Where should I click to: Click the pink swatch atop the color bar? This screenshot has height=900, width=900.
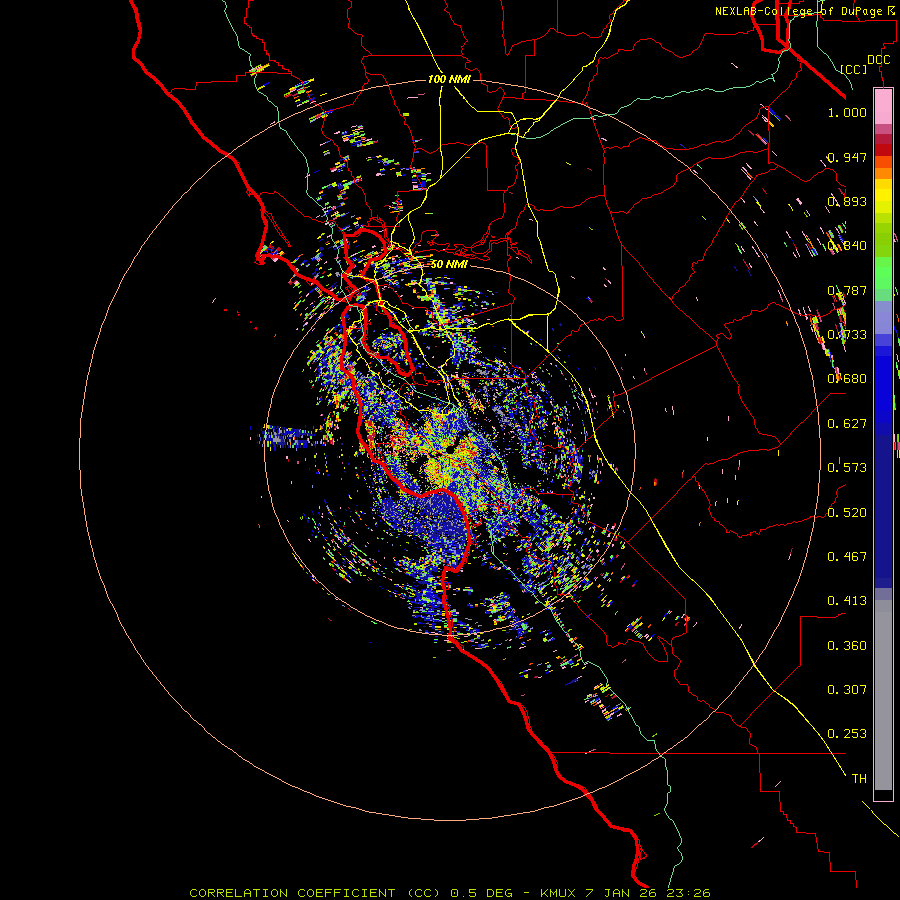pyautogui.click(x=883, y=107)
